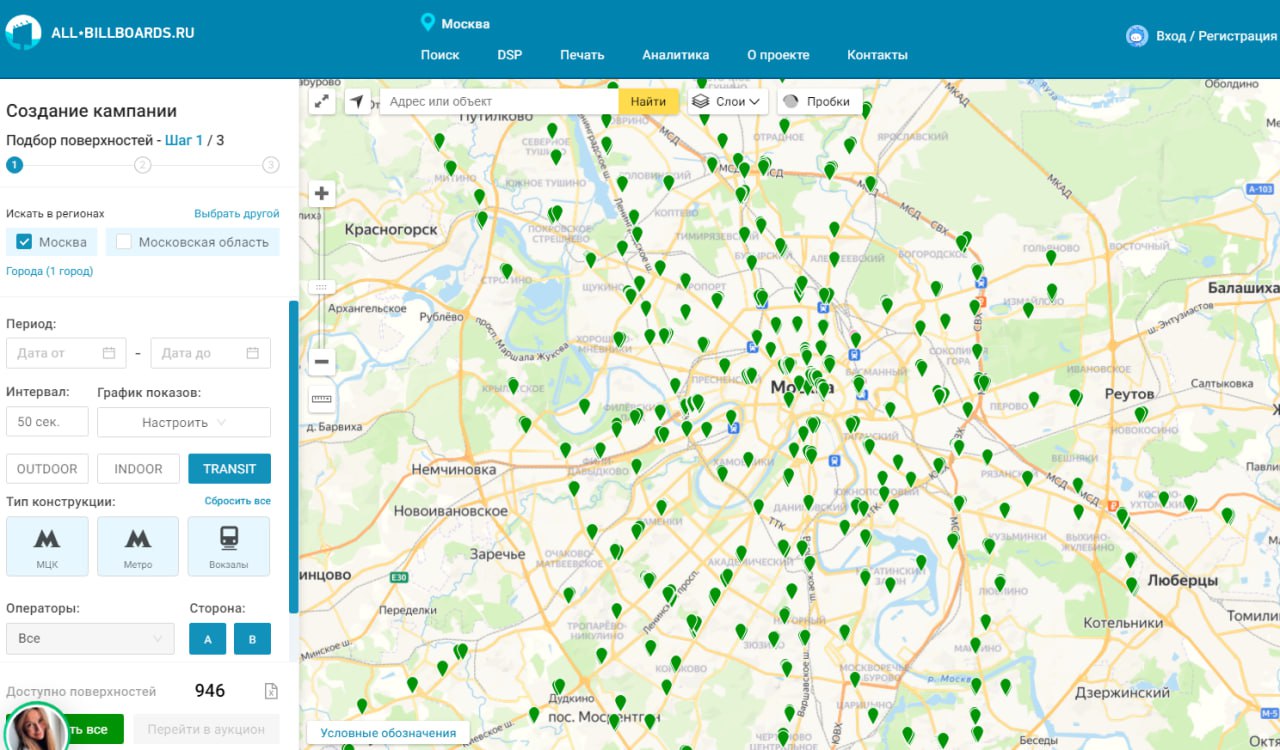Viewport: 1280px width, 750px height.
Task: Toggle fullscreen map expand icon
Action: click(x=322, y=101)
